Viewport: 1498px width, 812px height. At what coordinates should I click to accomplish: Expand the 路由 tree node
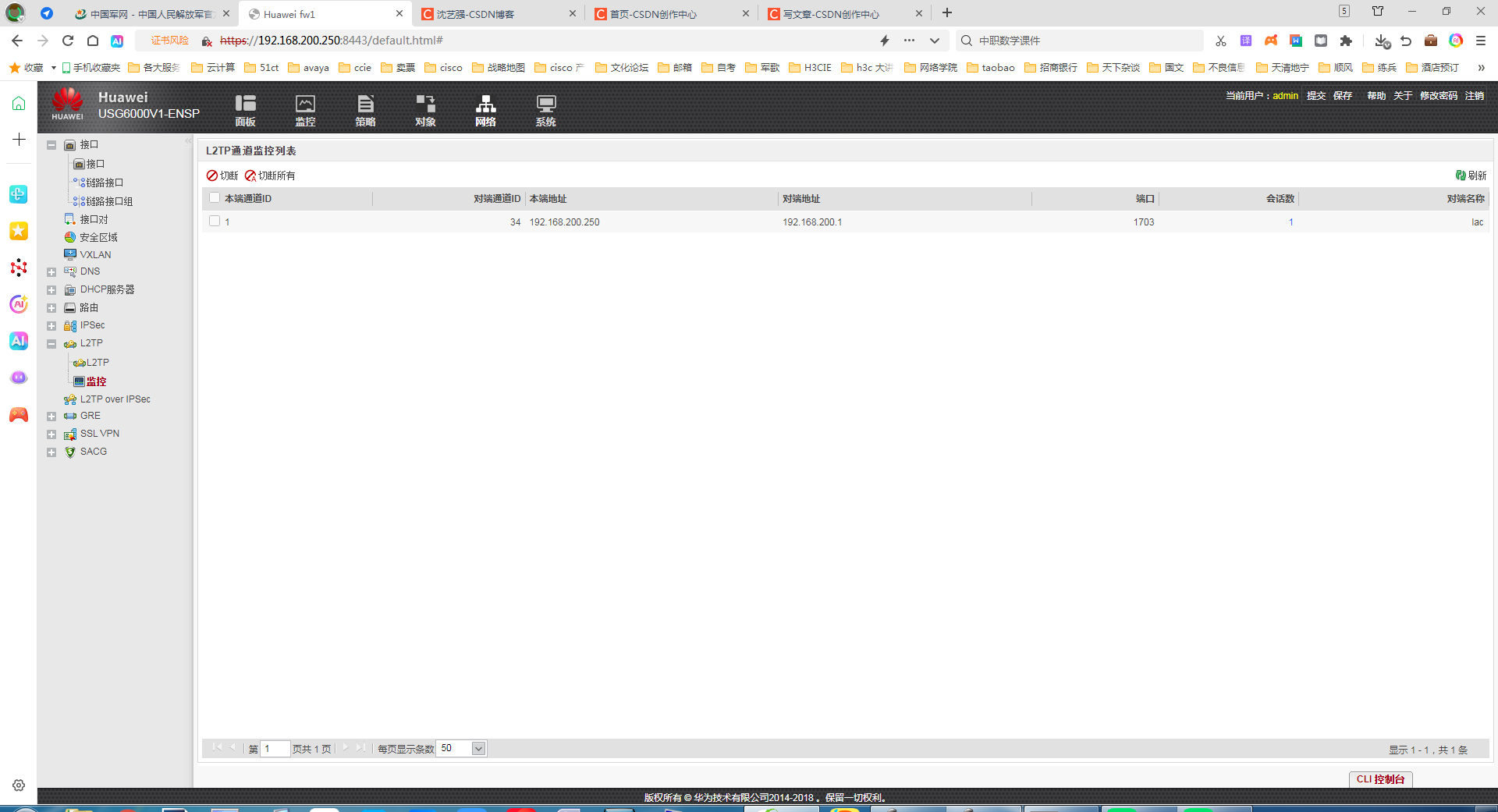tap(51, 308)
